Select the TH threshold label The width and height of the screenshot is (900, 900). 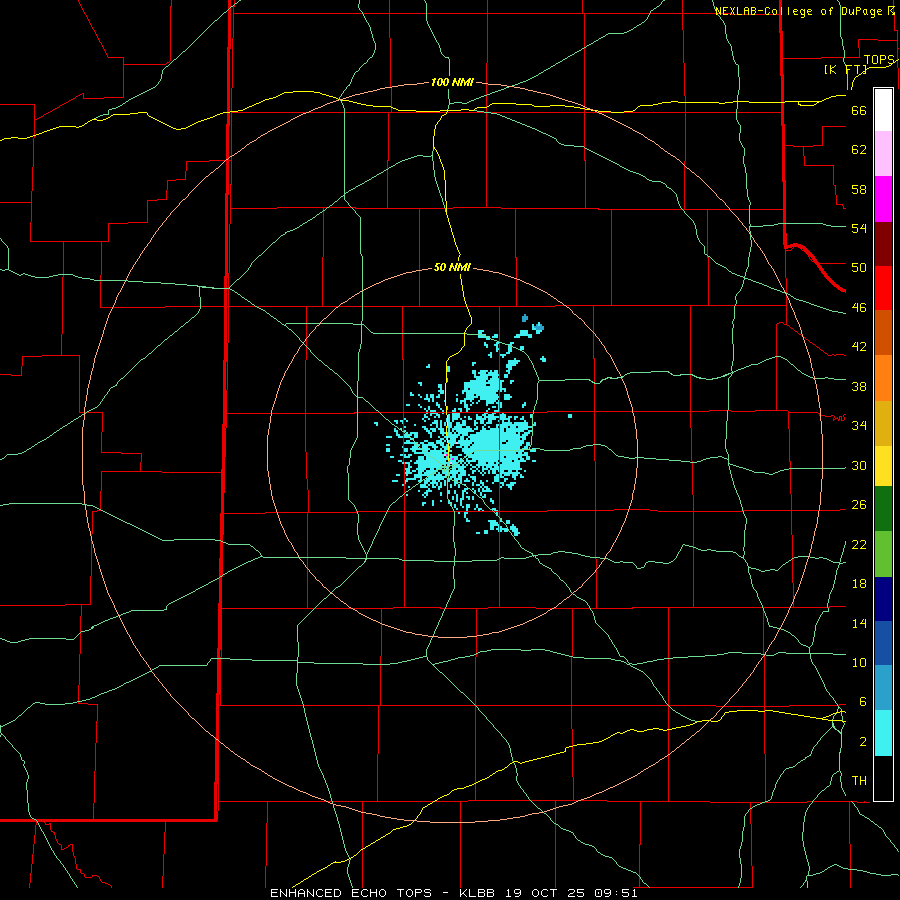click(x=859, y=781)
